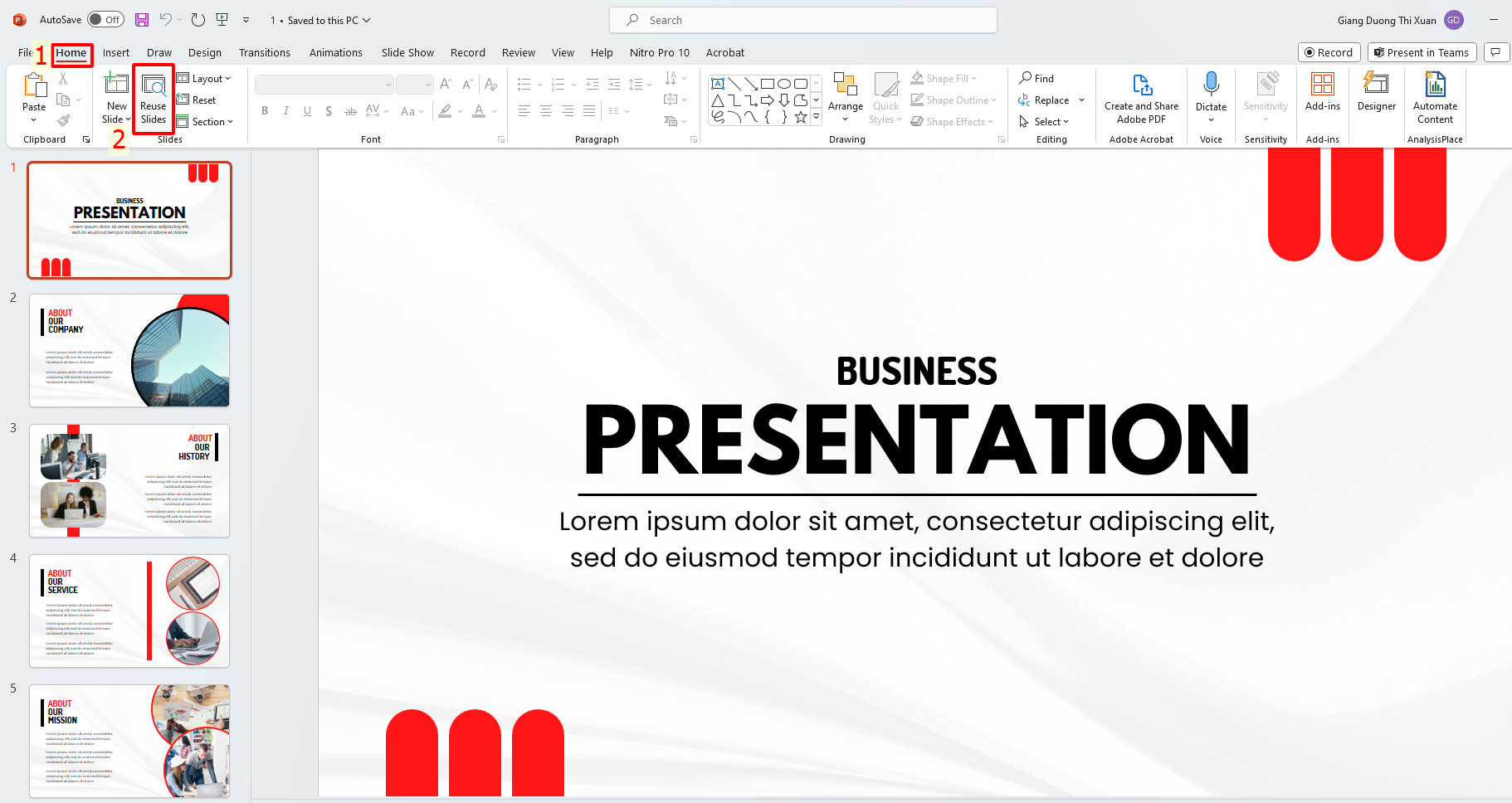Click the Shape Effects button
This screenshot has width=1512, height=803.
(952, 122)
